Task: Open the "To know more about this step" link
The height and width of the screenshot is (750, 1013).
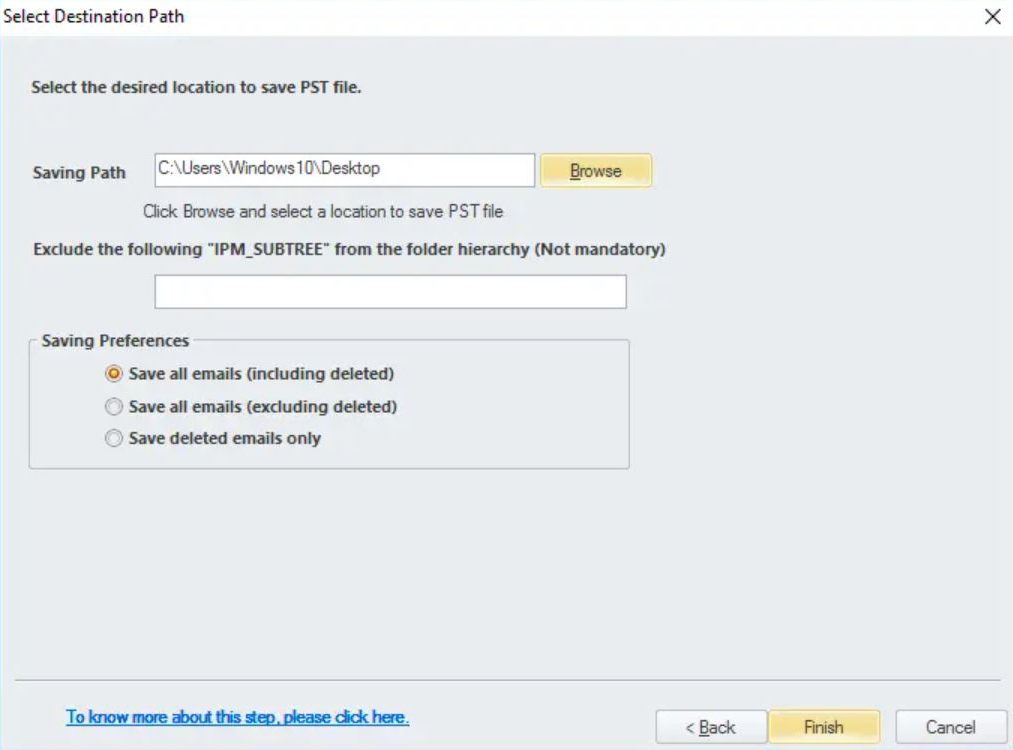Action: (x=238, y=717)
